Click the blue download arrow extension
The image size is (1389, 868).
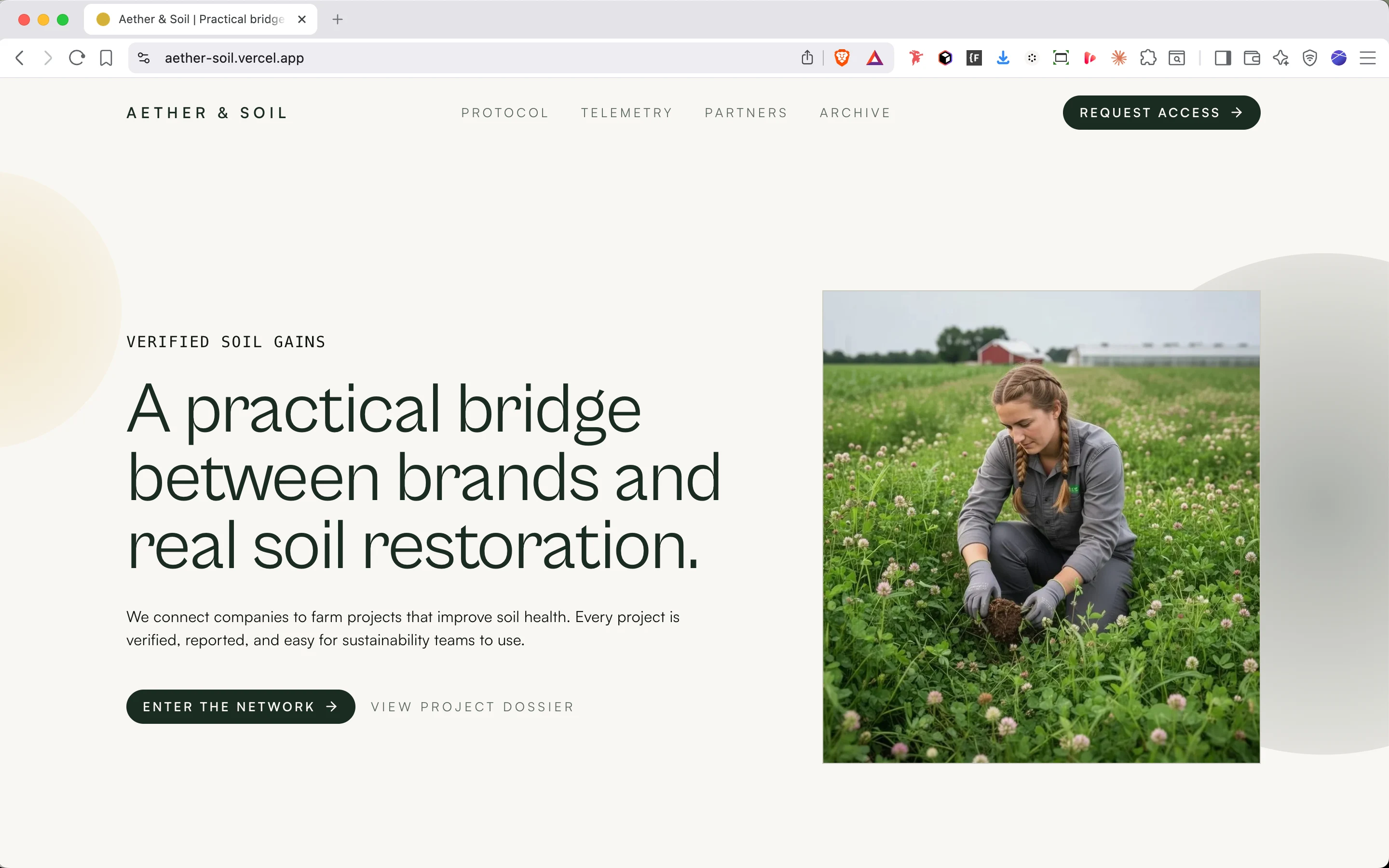[1003, 58]
